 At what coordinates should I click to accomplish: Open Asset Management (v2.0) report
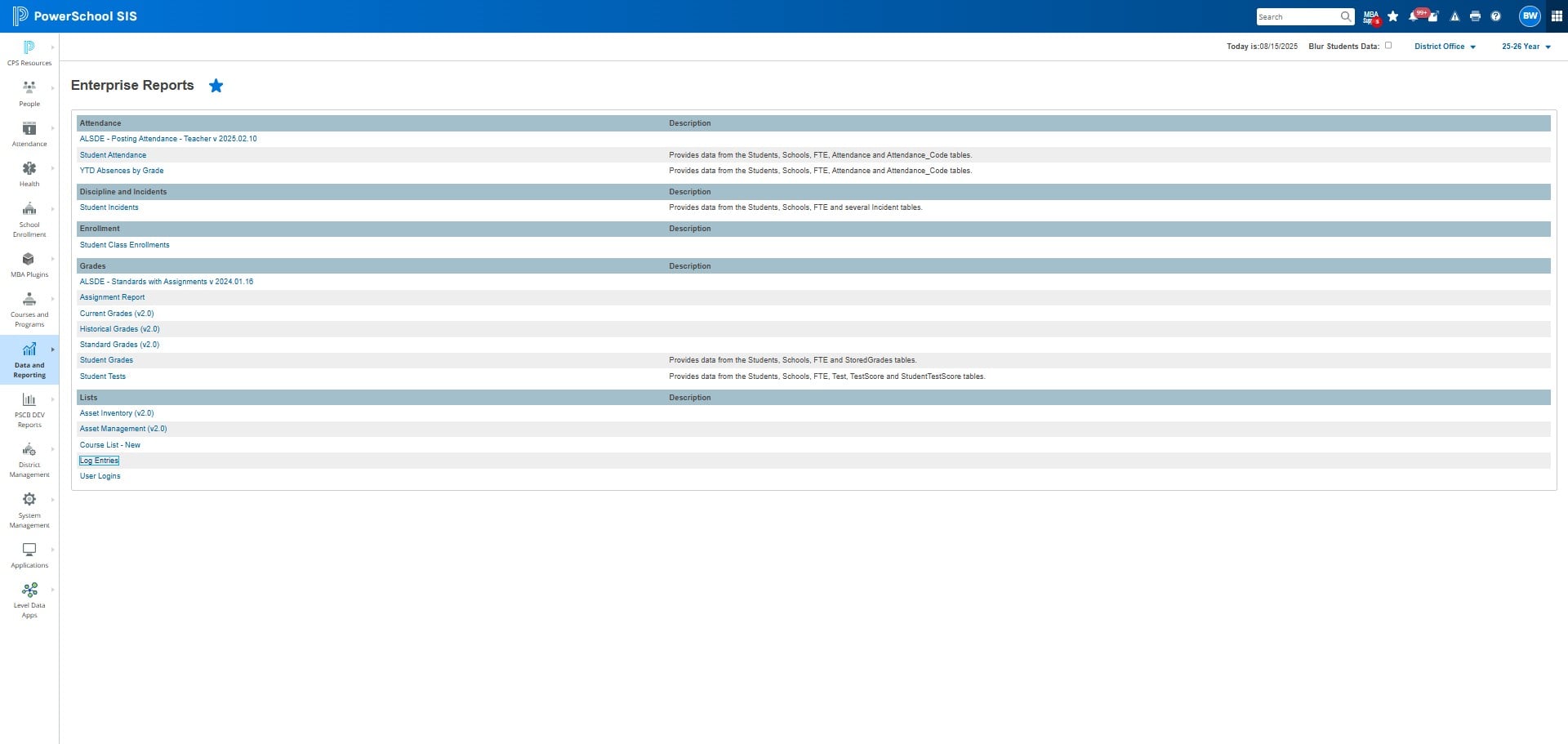point(123,429)
